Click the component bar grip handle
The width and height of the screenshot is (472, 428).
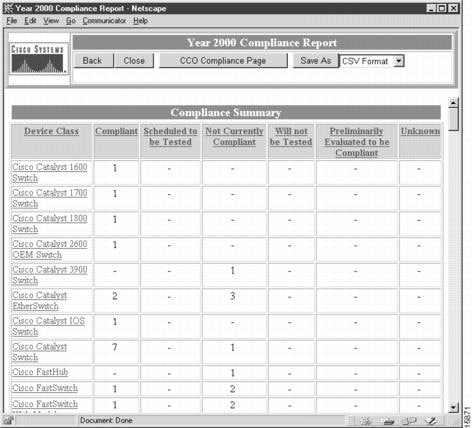pos(351,421)
